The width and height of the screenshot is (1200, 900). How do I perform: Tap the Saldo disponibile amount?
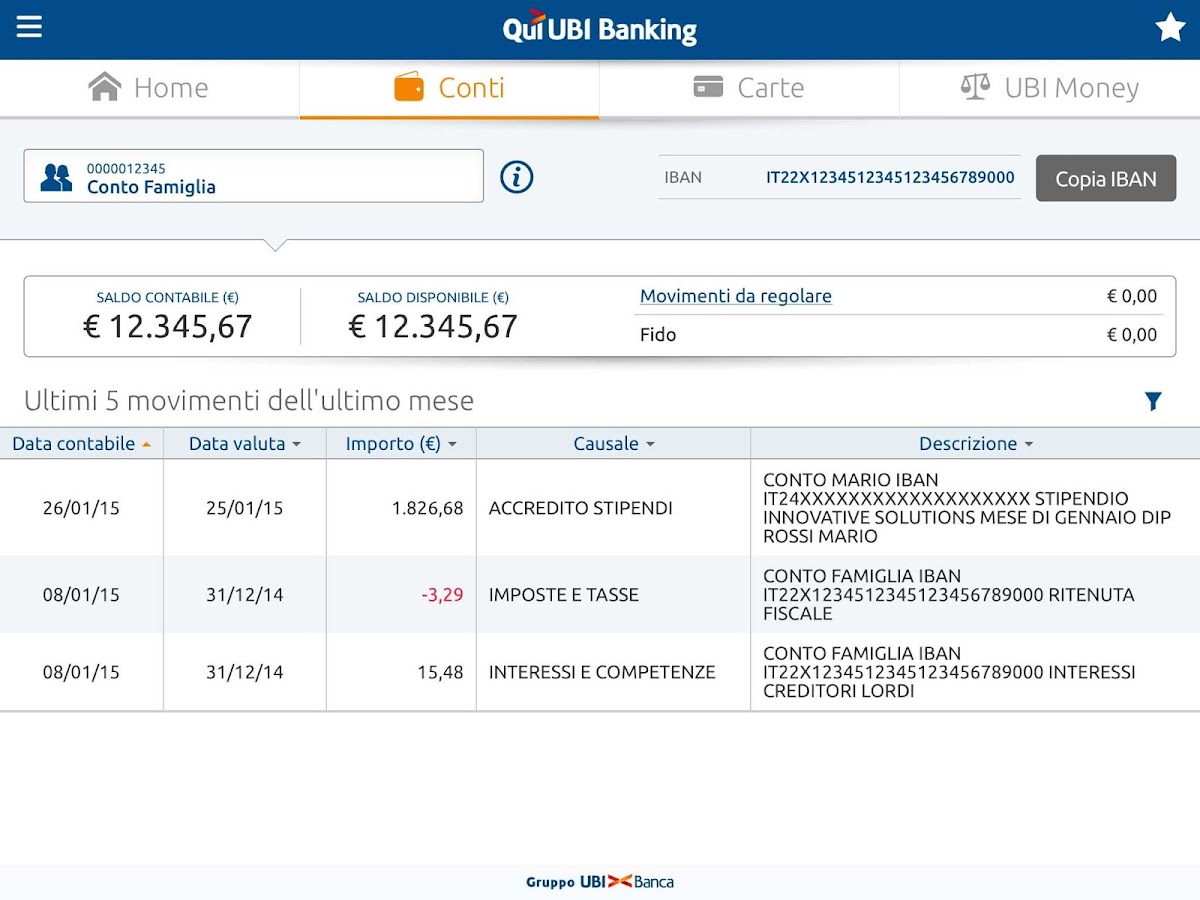point(433,326)
